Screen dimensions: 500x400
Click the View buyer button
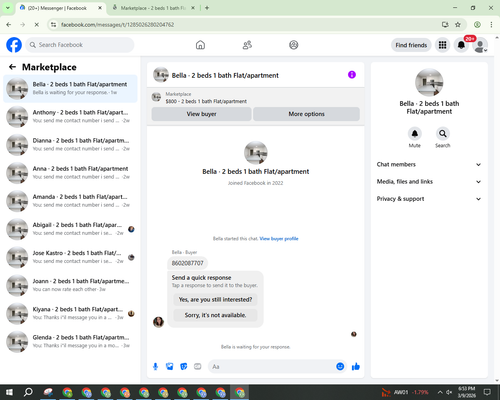point(201,114)
